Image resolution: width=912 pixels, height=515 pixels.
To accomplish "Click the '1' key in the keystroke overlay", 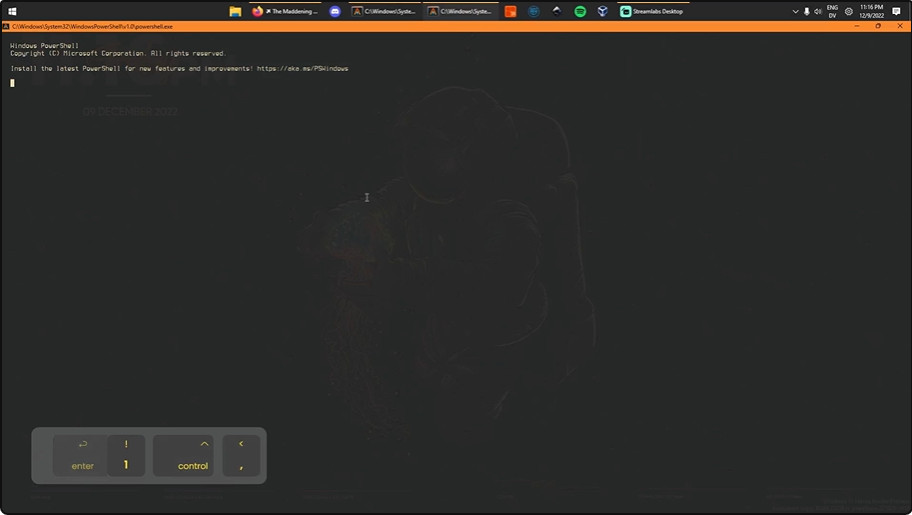I will 126,455.
